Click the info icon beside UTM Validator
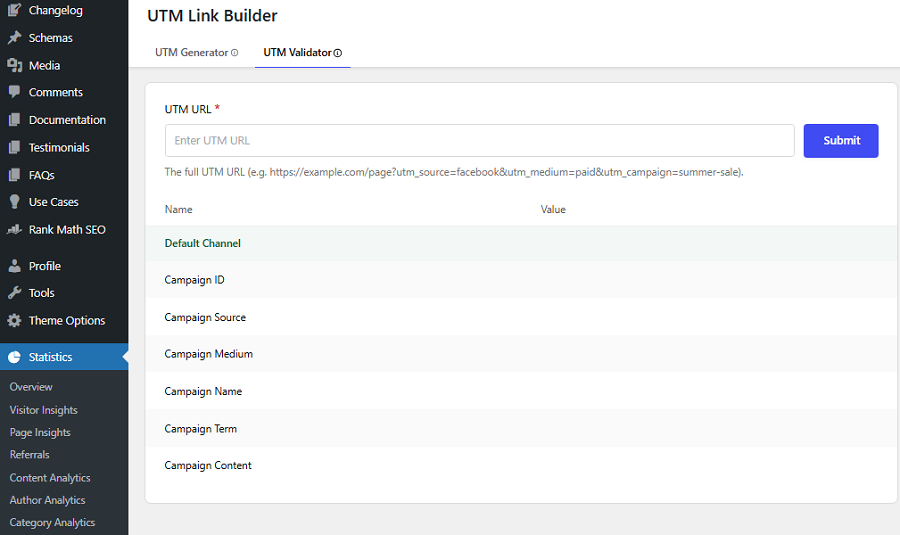The image size is (900, 535). coord(338,53)
